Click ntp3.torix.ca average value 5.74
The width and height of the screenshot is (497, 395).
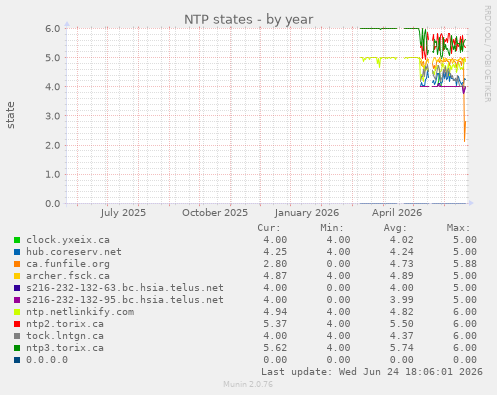(402, 348)
